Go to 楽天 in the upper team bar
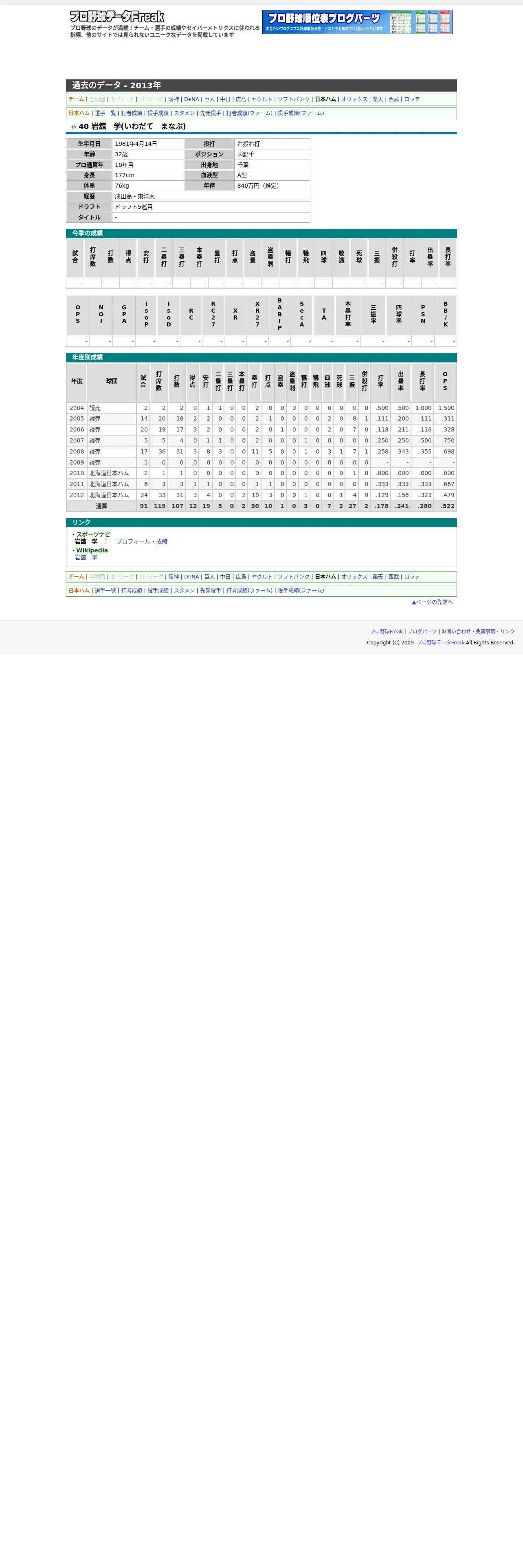 coord(378,99)
